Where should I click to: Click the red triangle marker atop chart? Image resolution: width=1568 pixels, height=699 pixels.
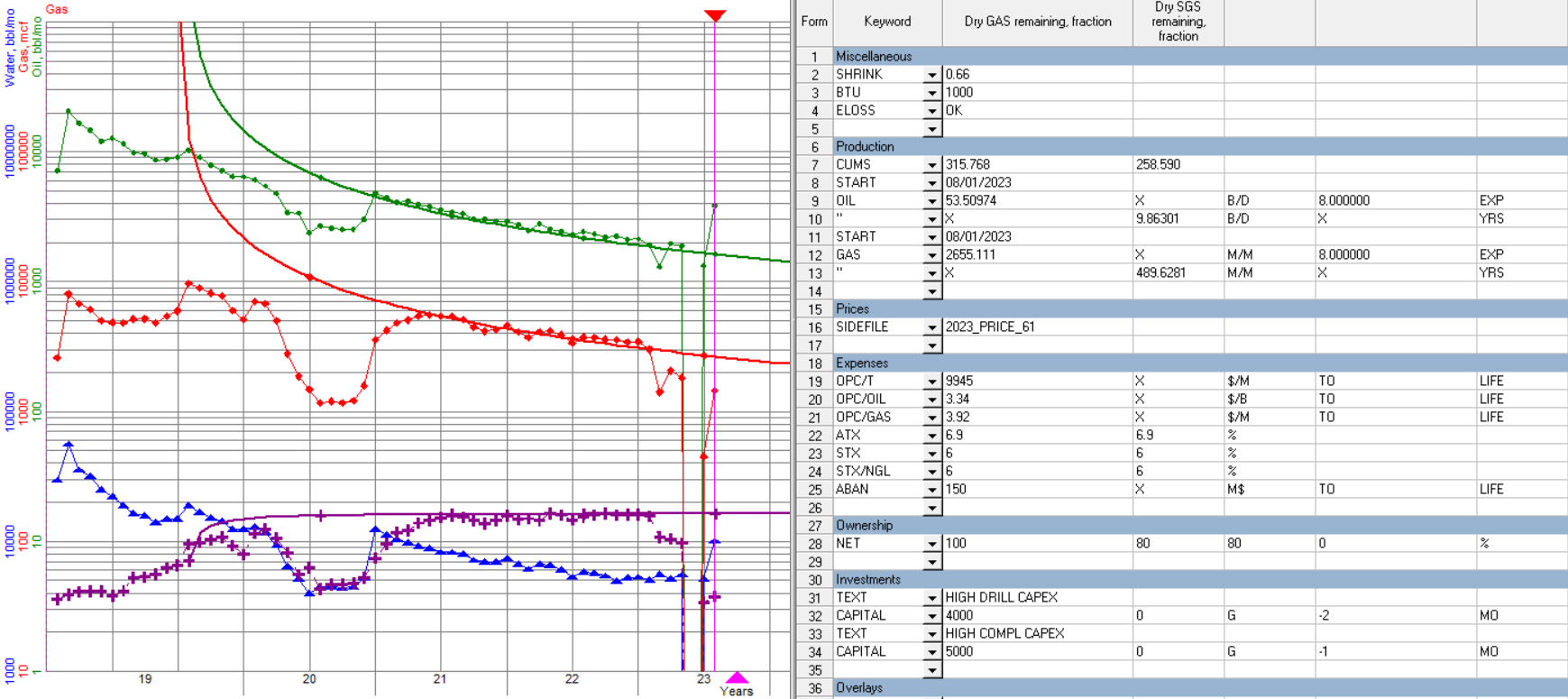coord(715,15)
